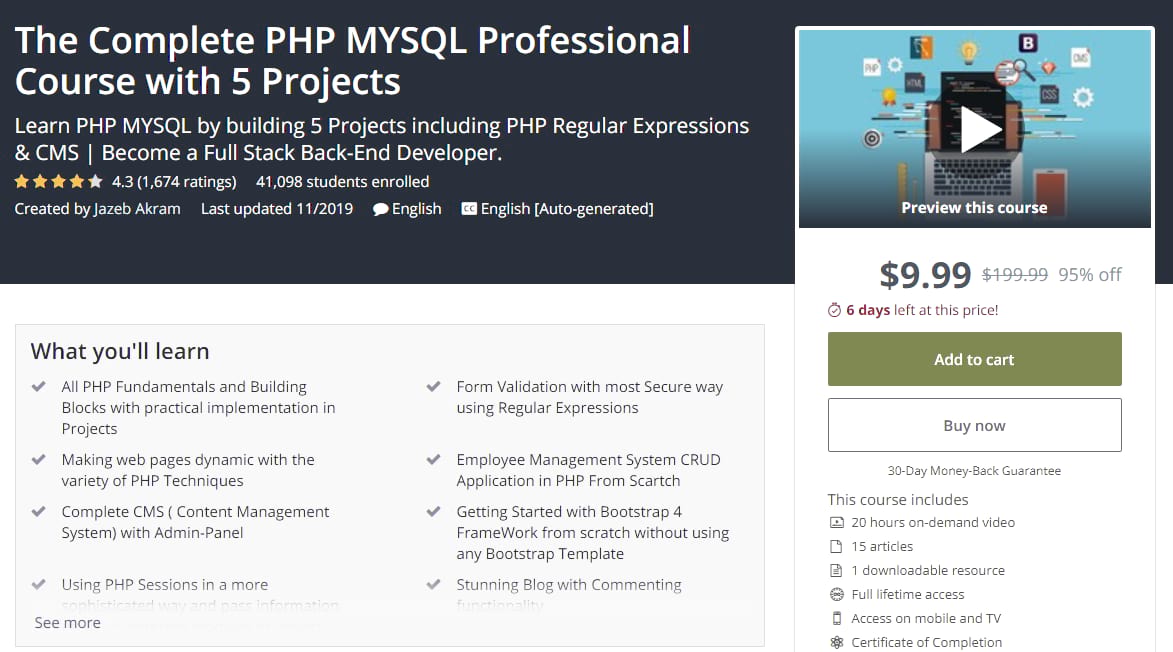Viewport: 1173px width, 652px height.
Task: Click the Add to cart button
Action: tap(973, 358)
